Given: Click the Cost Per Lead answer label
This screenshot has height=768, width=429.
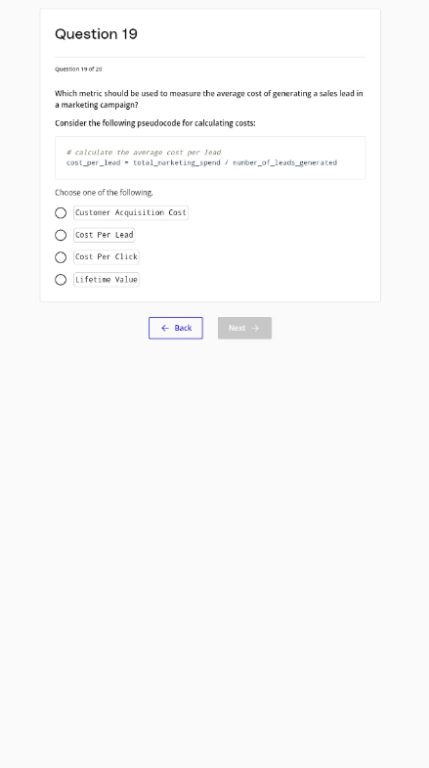Looking at the screenshot, I should point(104,235).
